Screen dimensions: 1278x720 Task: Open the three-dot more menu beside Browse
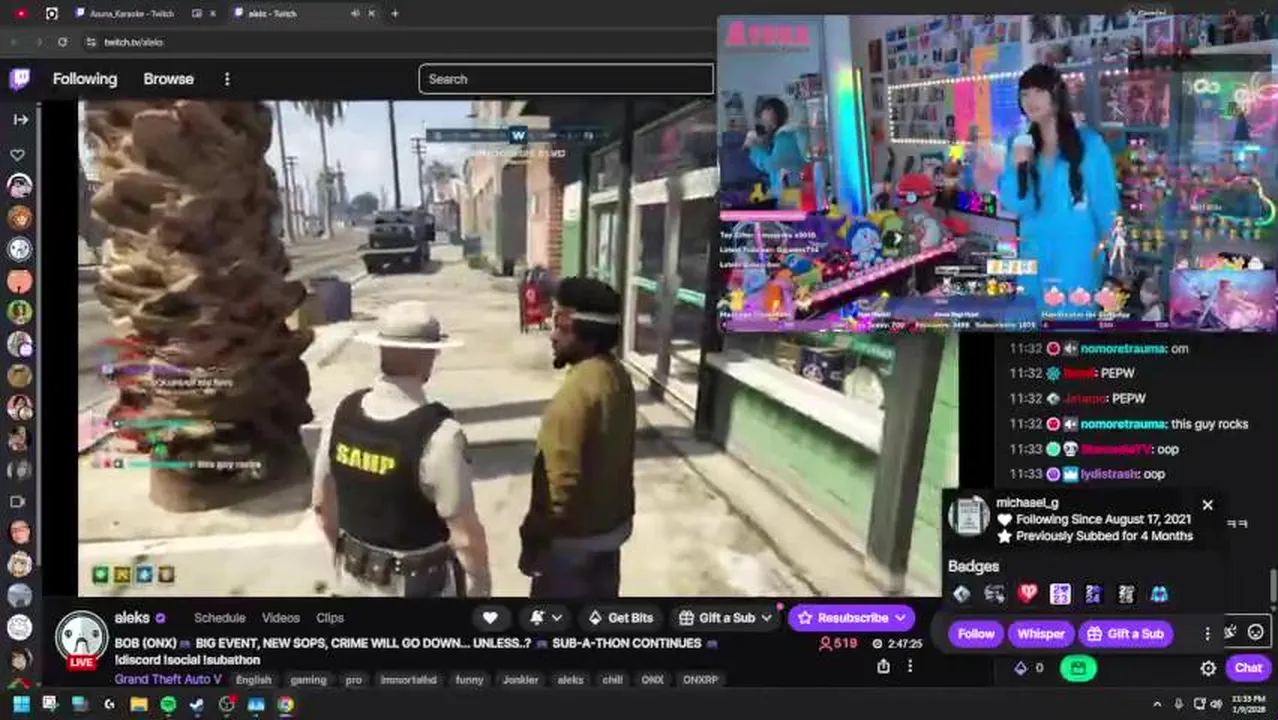pos(227,79)
